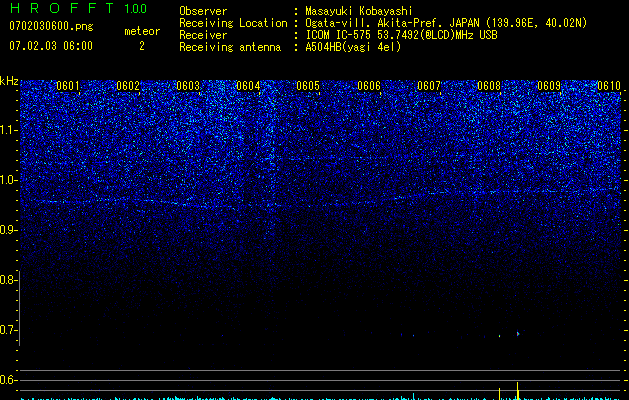
Task: Click the shorter yellow spike in the signal graph
Action: tap(499, 394)
